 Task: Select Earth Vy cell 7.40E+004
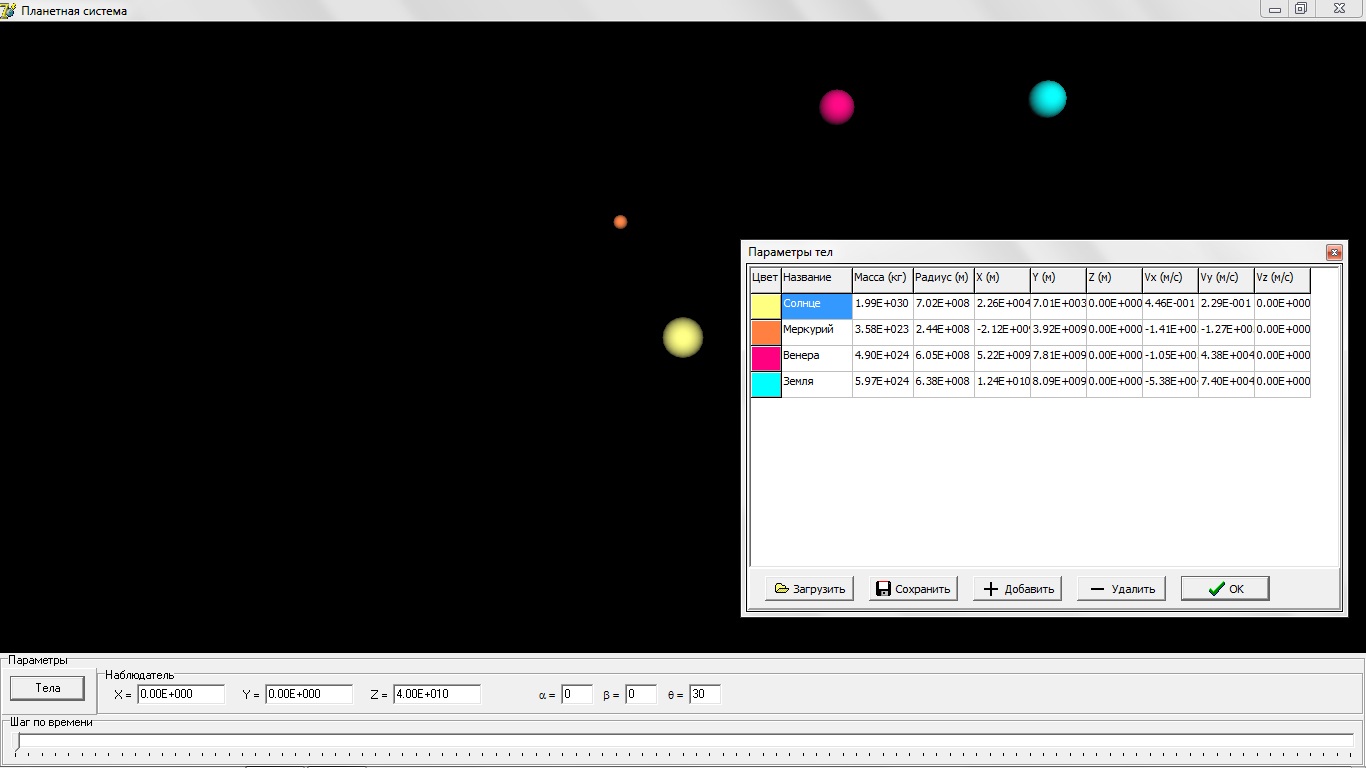pyautogui.click(x=1226, y=384)
